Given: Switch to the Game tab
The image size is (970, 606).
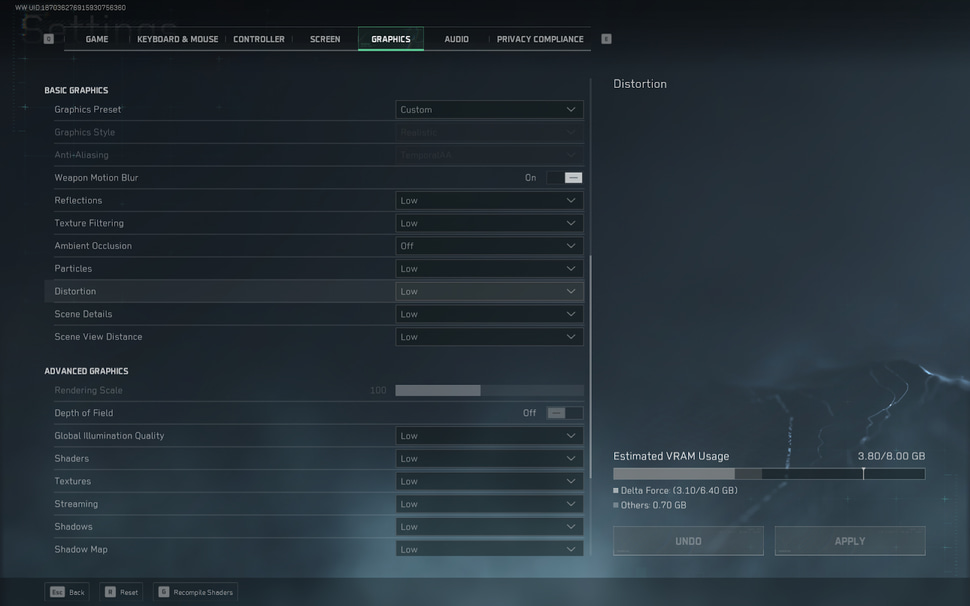Looking at the screenshot, I should [97, 39].
